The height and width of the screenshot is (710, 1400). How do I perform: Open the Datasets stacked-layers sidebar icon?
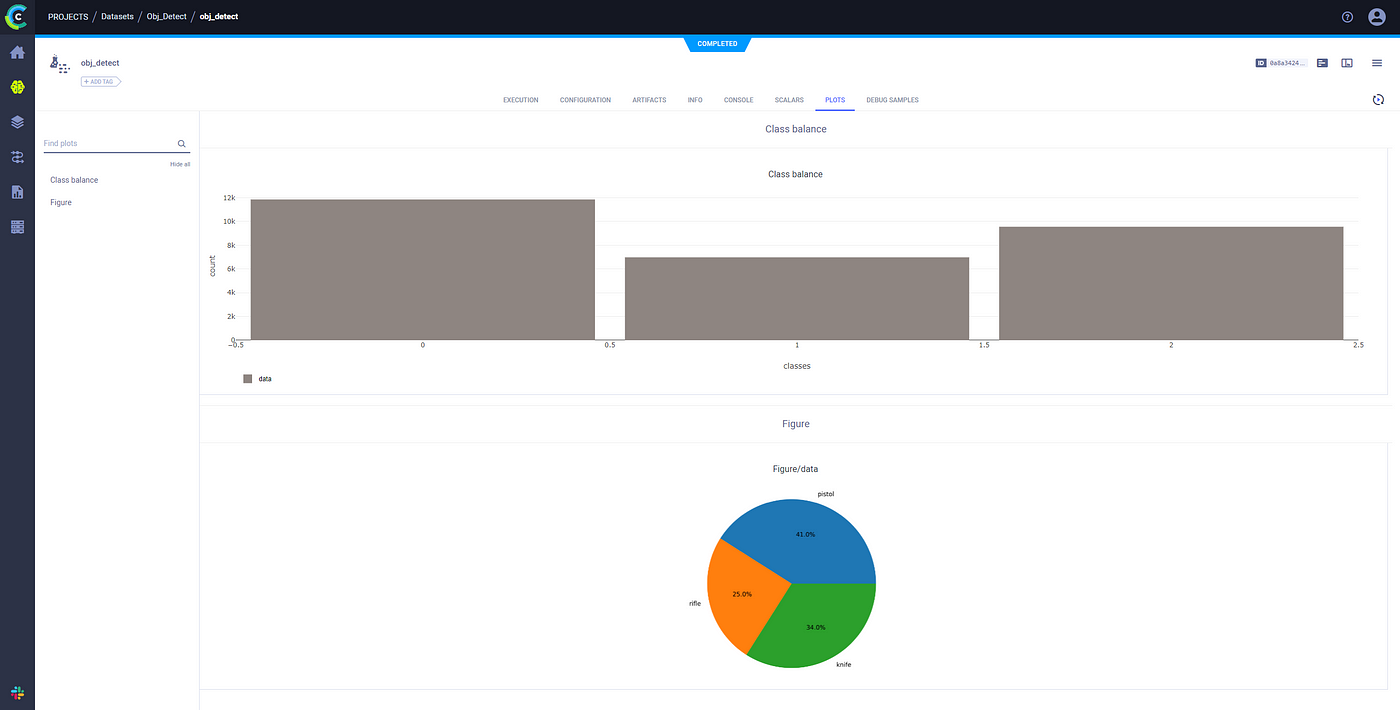[17, 122]
